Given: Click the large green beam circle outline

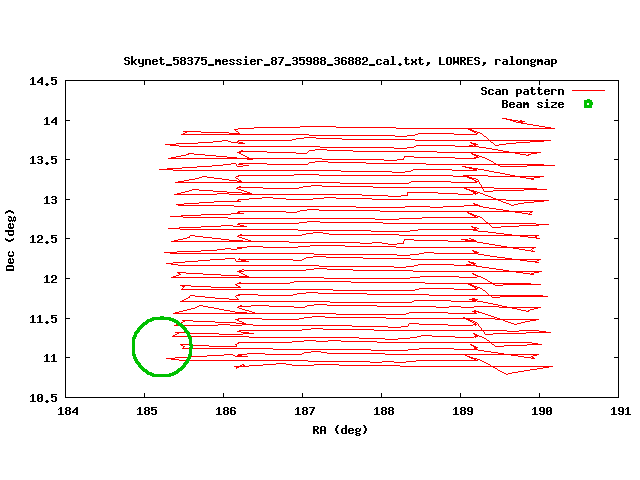Looking at the screenshot, I should pyautogui.click(x=162, y=347).
